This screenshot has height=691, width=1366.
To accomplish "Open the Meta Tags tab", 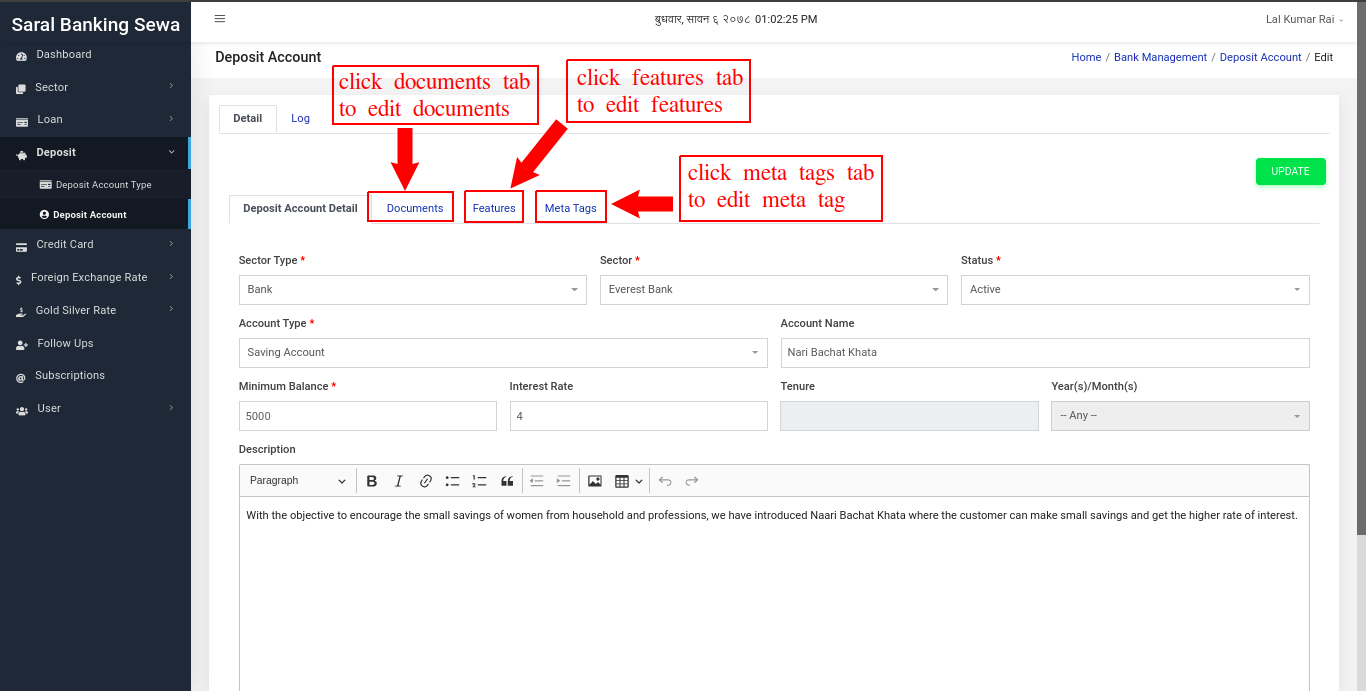I will tap(571, 209).
